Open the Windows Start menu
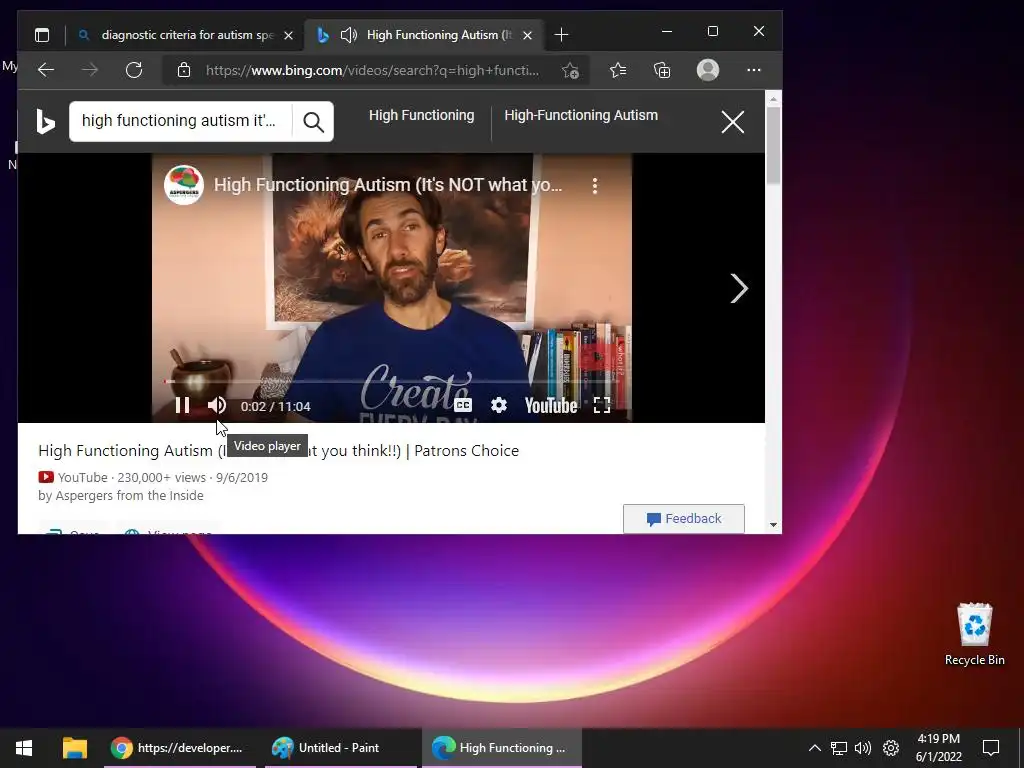1024x768 pixels. pyautogui.click(x=24, y=748)
